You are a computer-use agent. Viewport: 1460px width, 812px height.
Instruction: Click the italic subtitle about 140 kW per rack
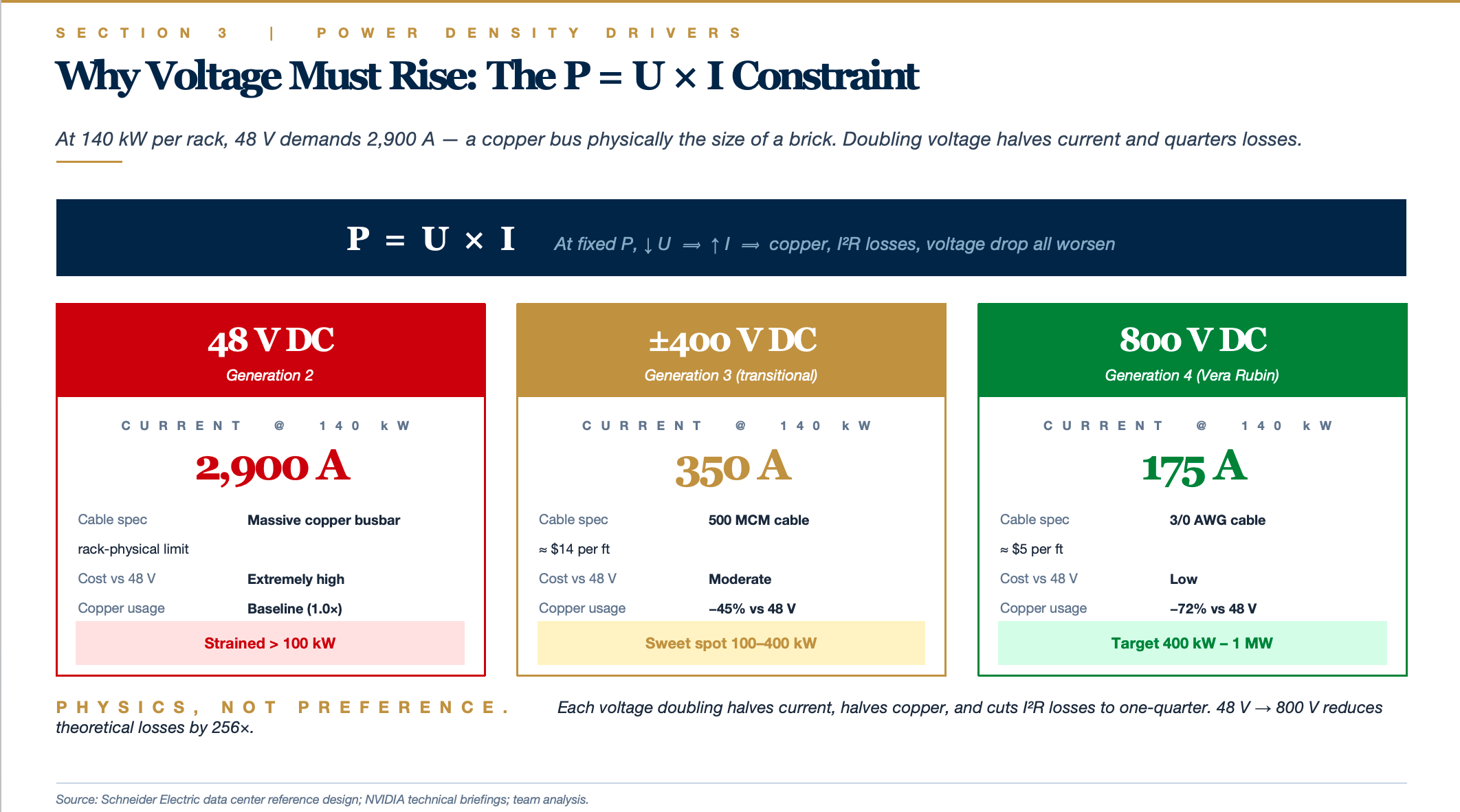point(678,139)
